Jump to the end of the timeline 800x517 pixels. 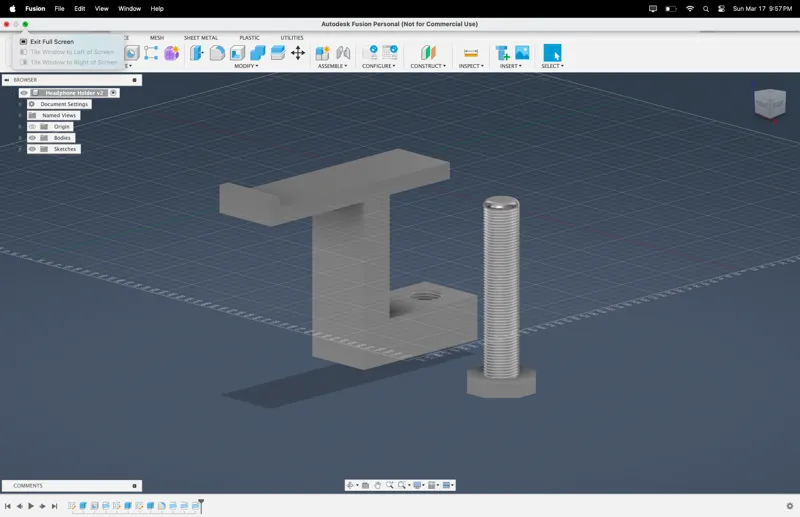click(x=54, y=506)
